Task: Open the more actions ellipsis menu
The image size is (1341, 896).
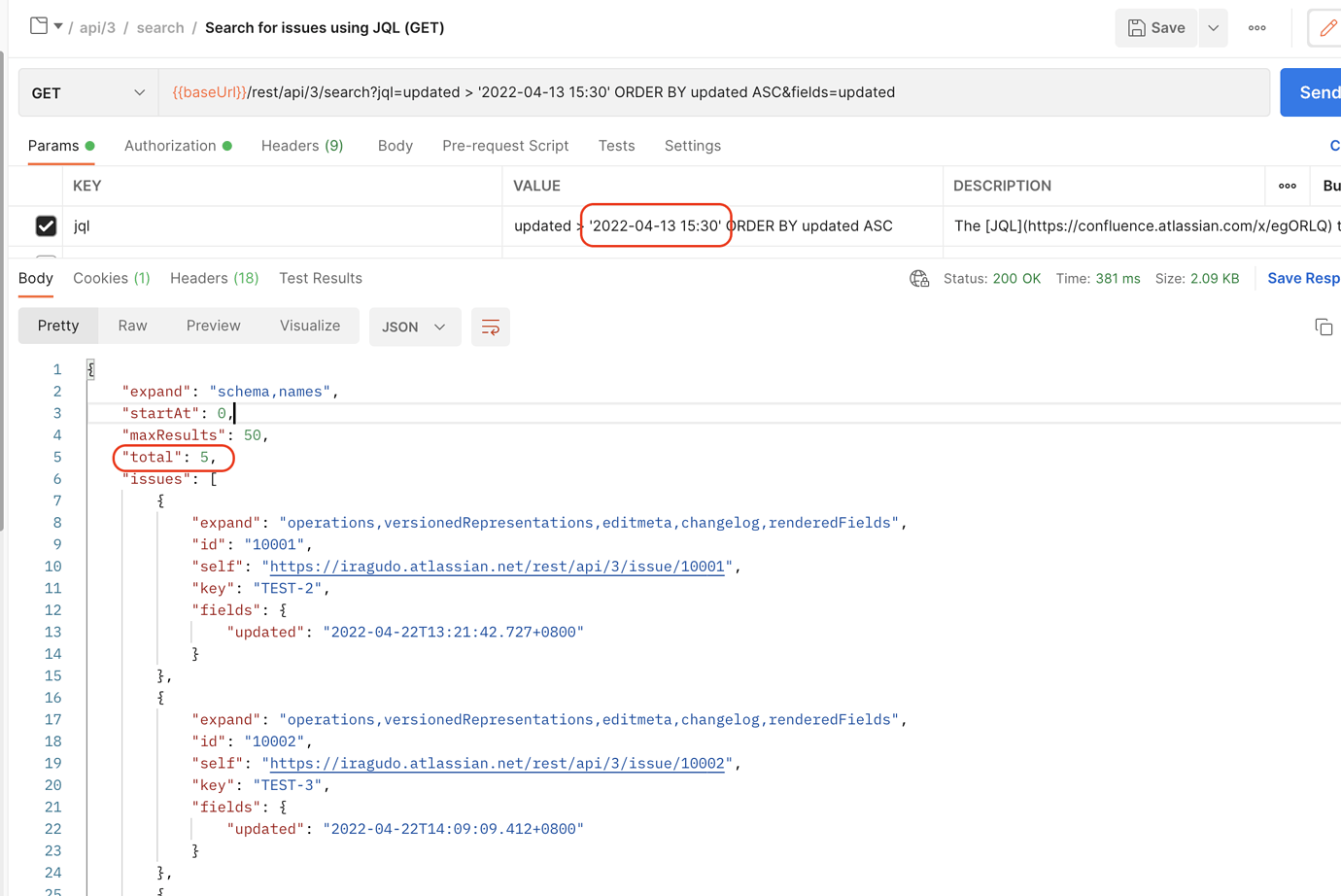Action: point(1256,27)
